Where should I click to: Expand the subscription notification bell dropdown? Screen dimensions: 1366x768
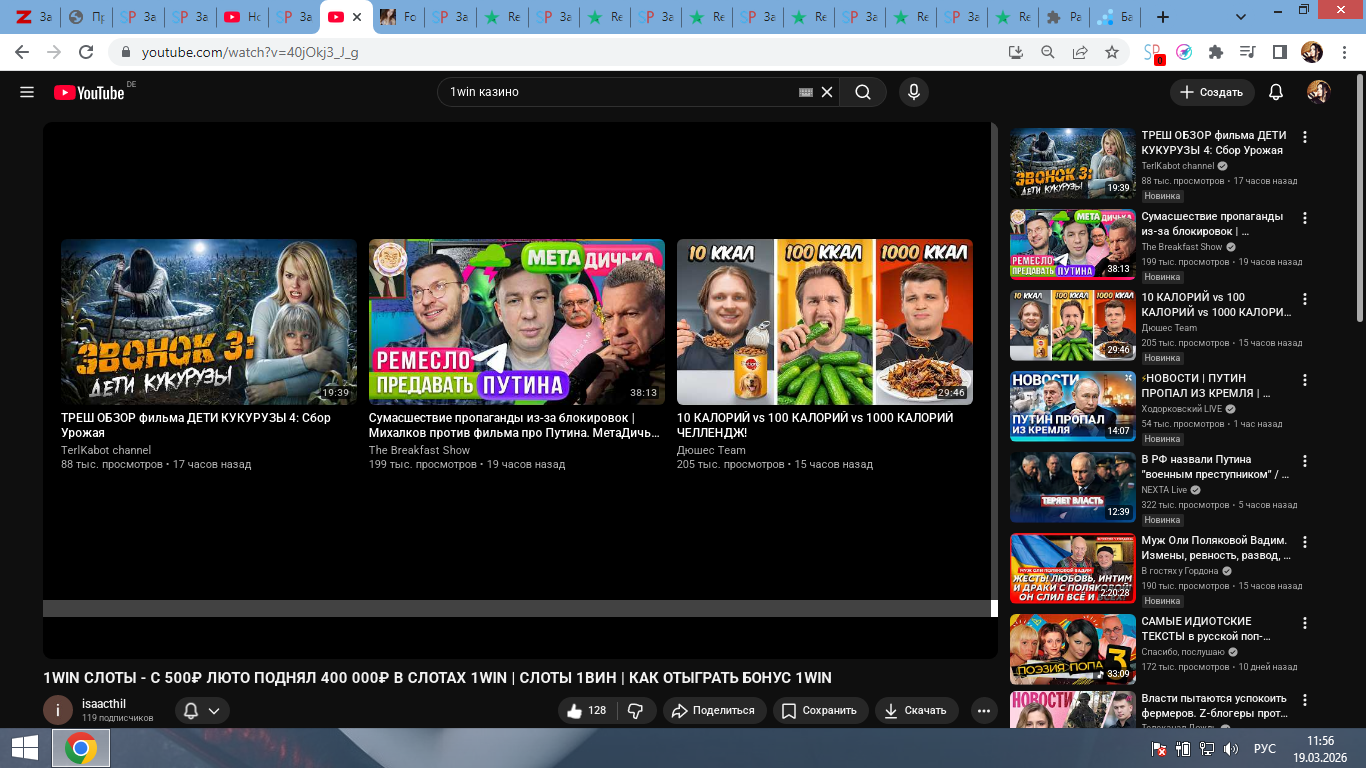coord(202,710)
